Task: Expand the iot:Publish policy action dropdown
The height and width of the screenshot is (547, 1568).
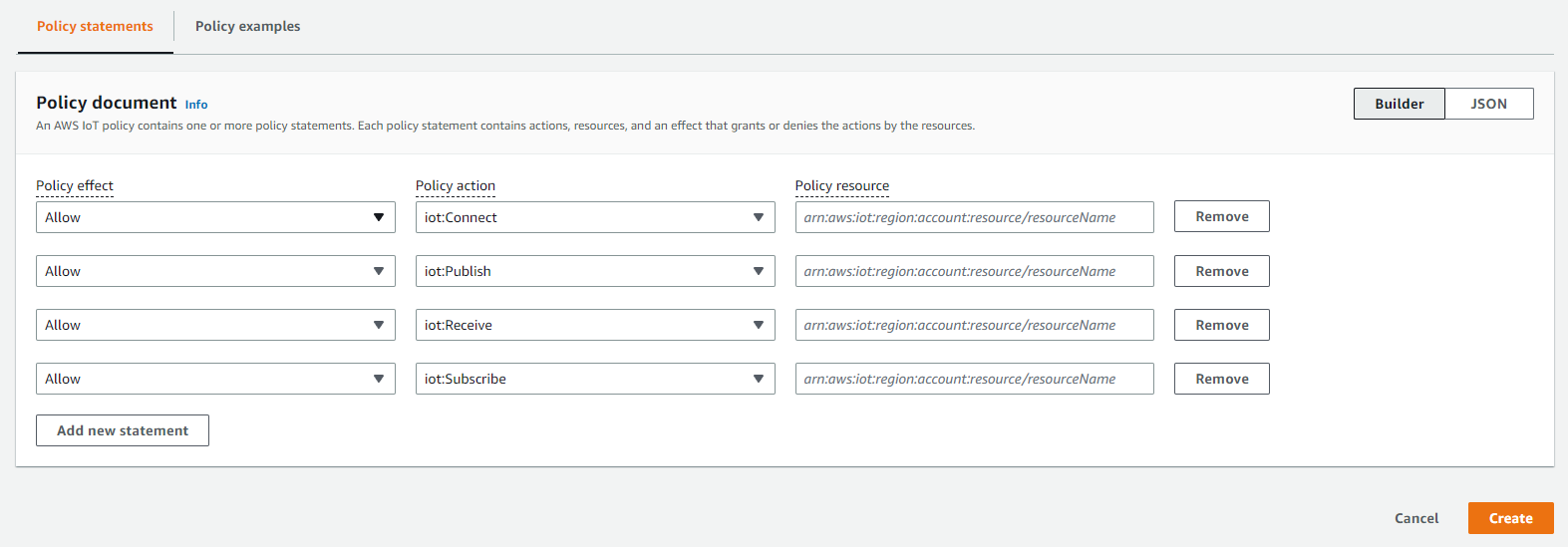Action: (x=594, y=271)
